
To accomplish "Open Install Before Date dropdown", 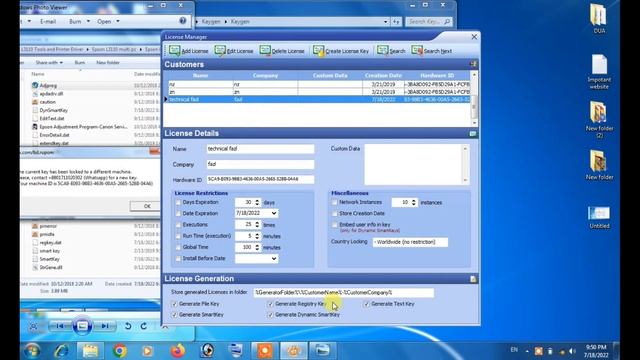I will pyautogui.click(x=273, y=258).
